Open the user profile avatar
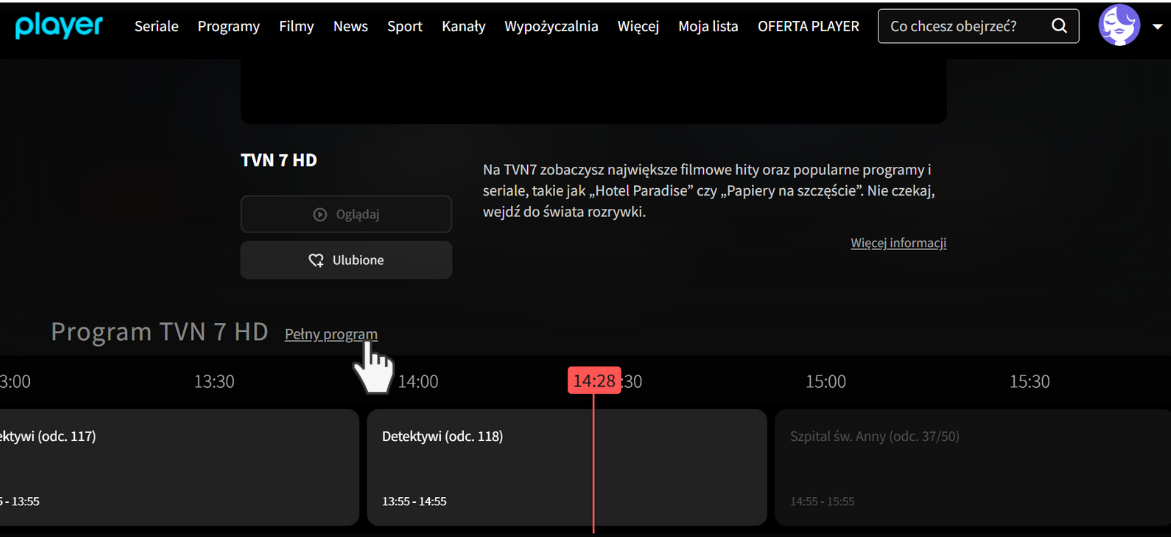The image size is (1171, 537). pyautogui.click(x=1119, y=26)
